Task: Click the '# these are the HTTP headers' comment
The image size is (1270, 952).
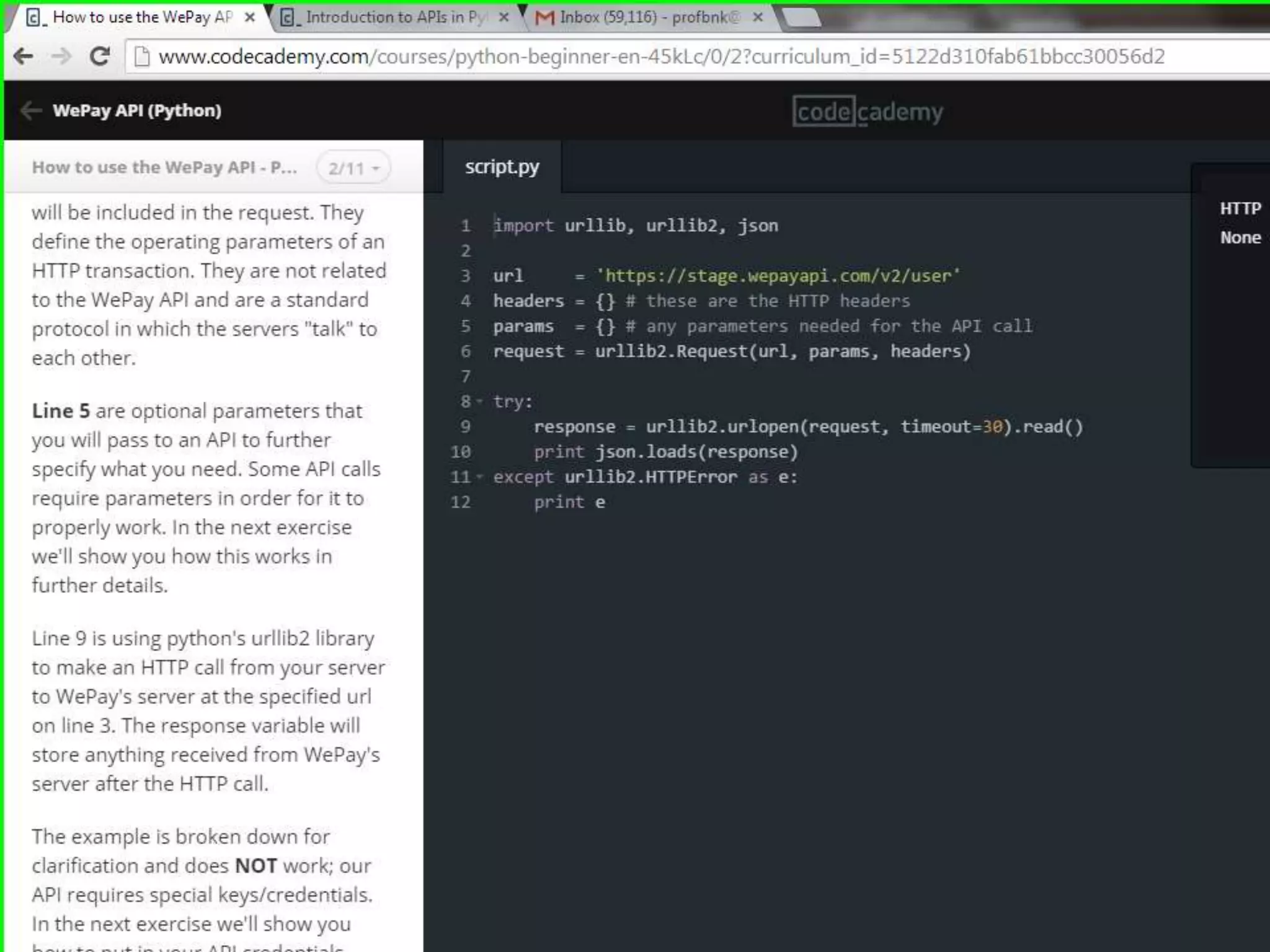Action: tap(768, 301)
